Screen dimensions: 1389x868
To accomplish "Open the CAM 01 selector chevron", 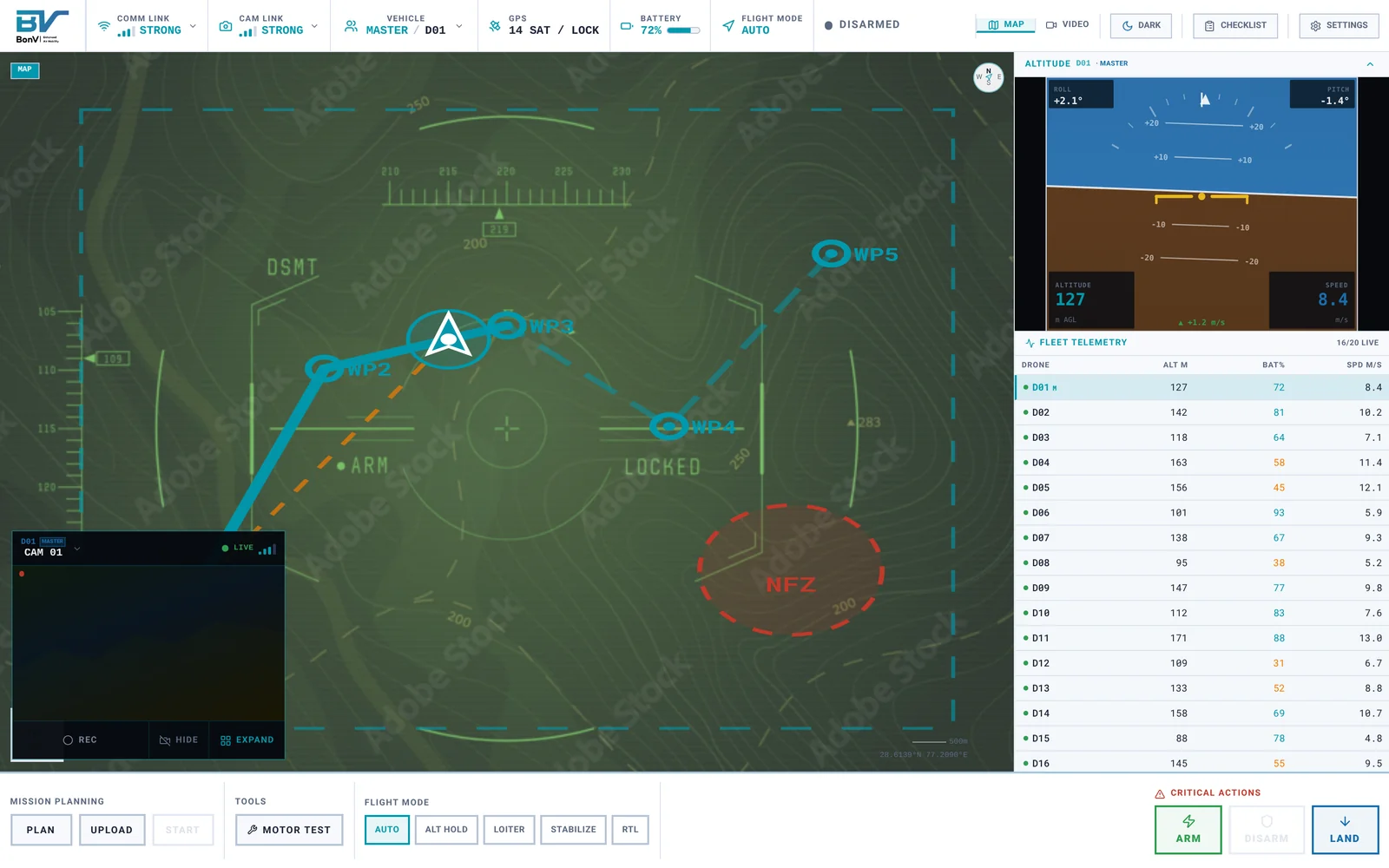I will [77, 549].
